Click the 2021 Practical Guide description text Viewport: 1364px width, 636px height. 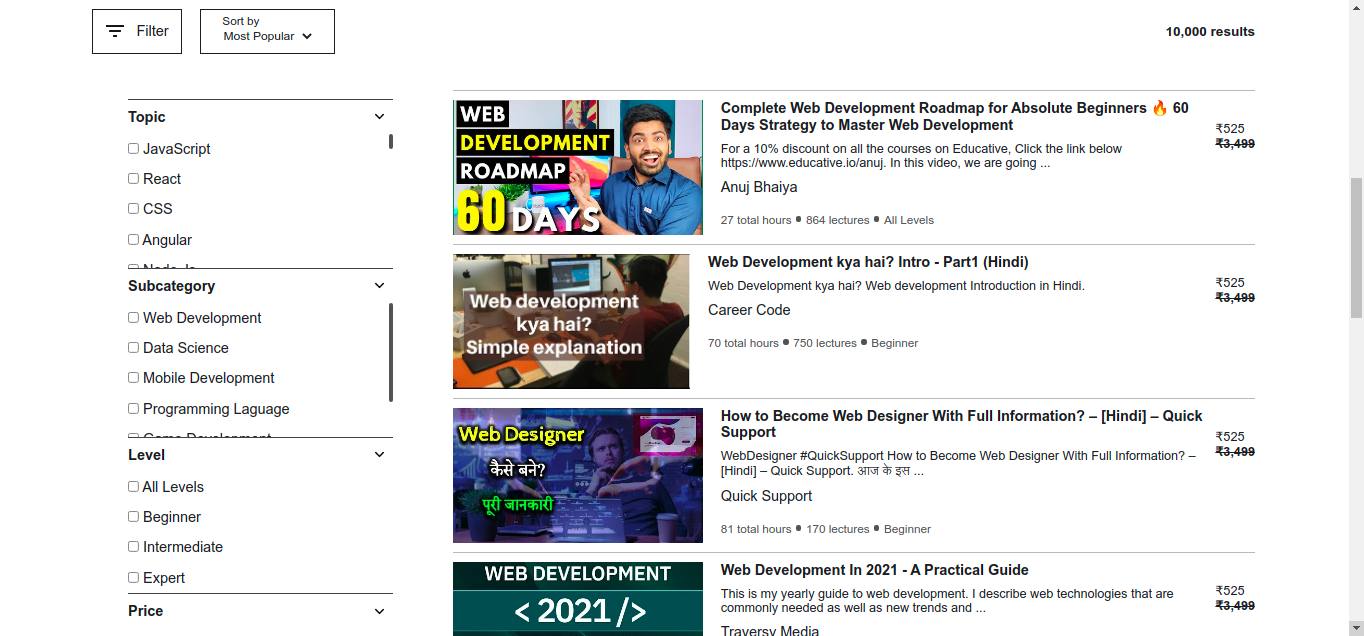(947, 601)
